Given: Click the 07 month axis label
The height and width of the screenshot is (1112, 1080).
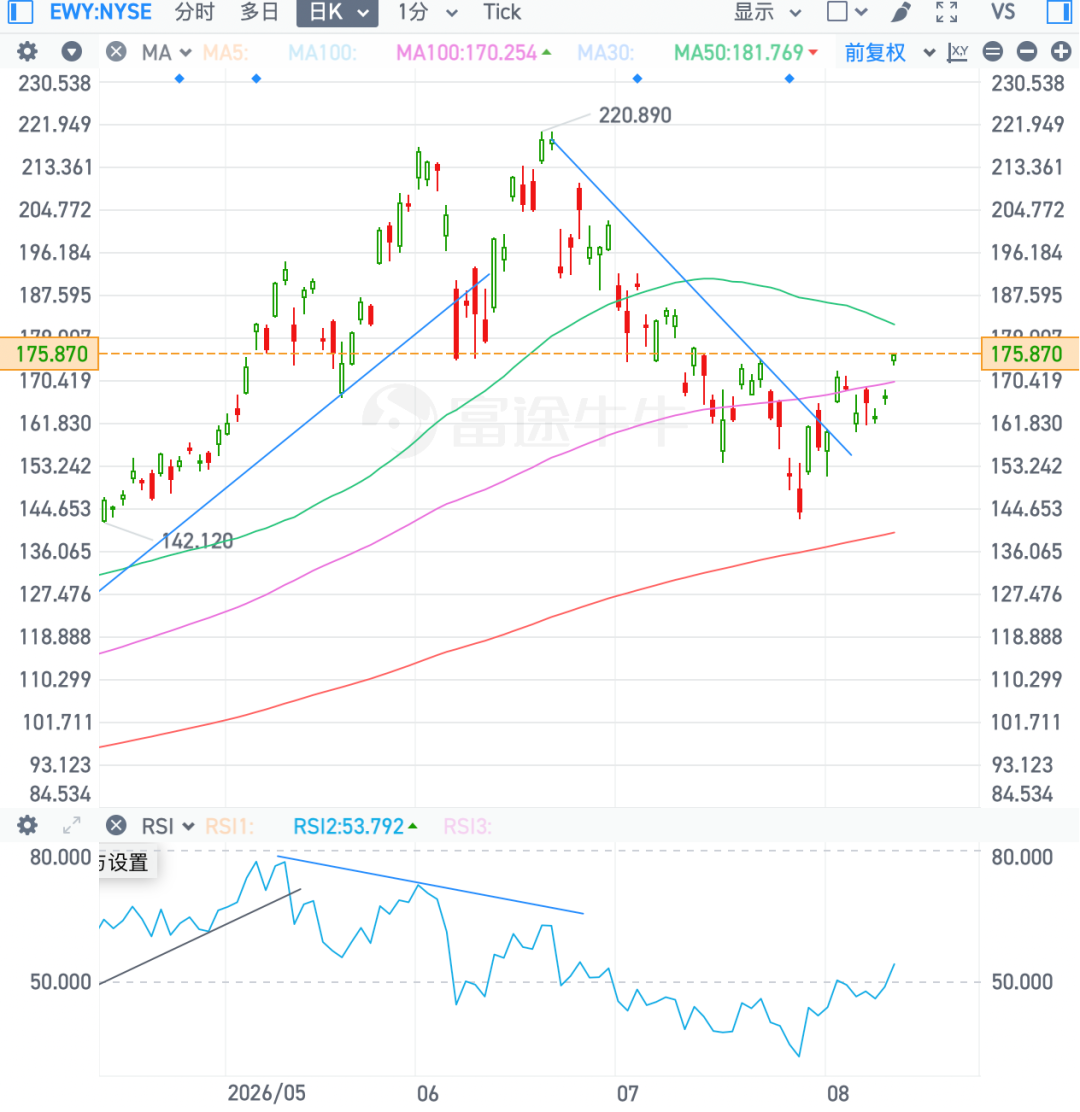Looking at the screenshot, I should (x=628, y=1093).
